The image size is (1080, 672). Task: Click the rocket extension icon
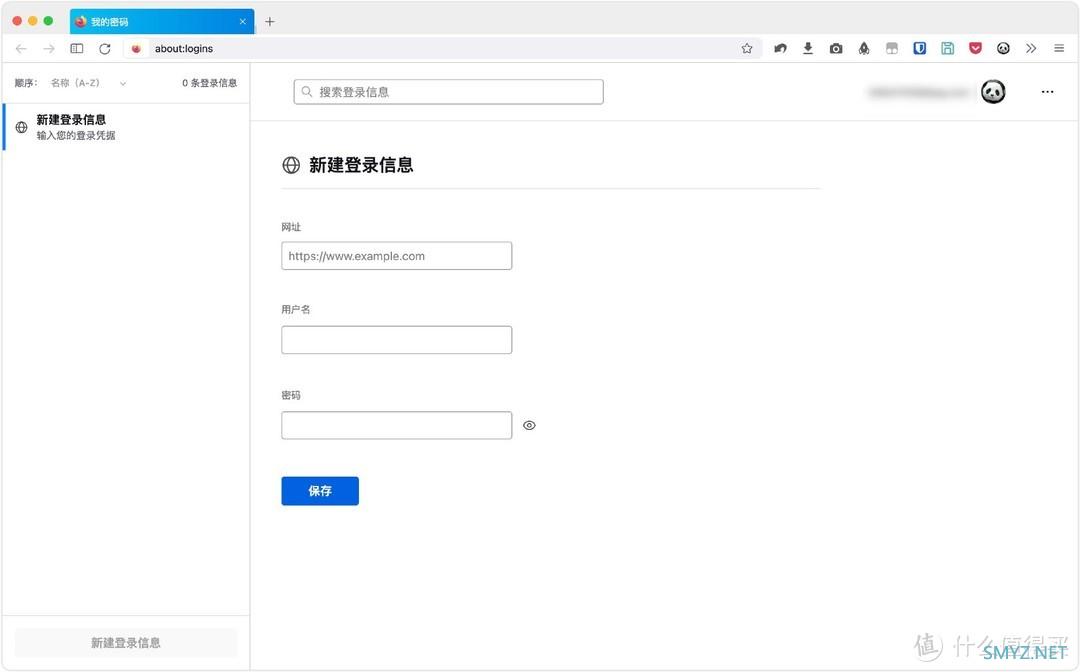[x=864, y=48]
